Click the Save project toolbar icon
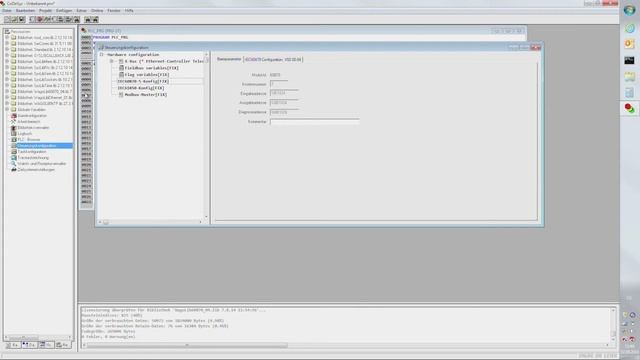The height and width of the screenshot is (360, 640). pyautogui.click(x=22, y=19)
